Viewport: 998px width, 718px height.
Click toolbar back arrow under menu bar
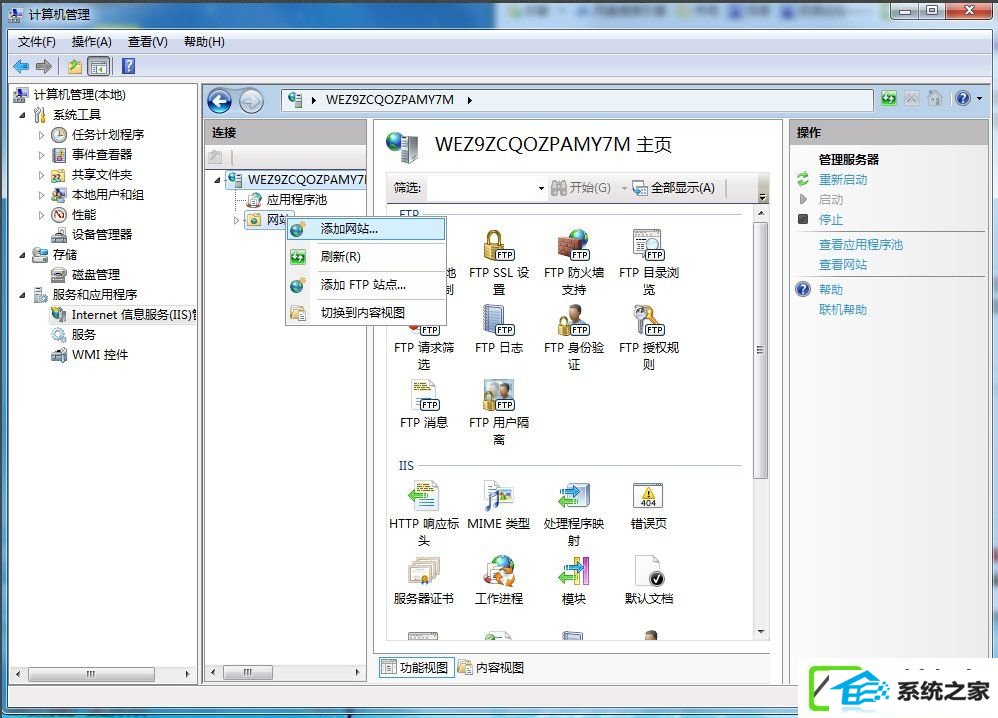(x=21, y=66)
